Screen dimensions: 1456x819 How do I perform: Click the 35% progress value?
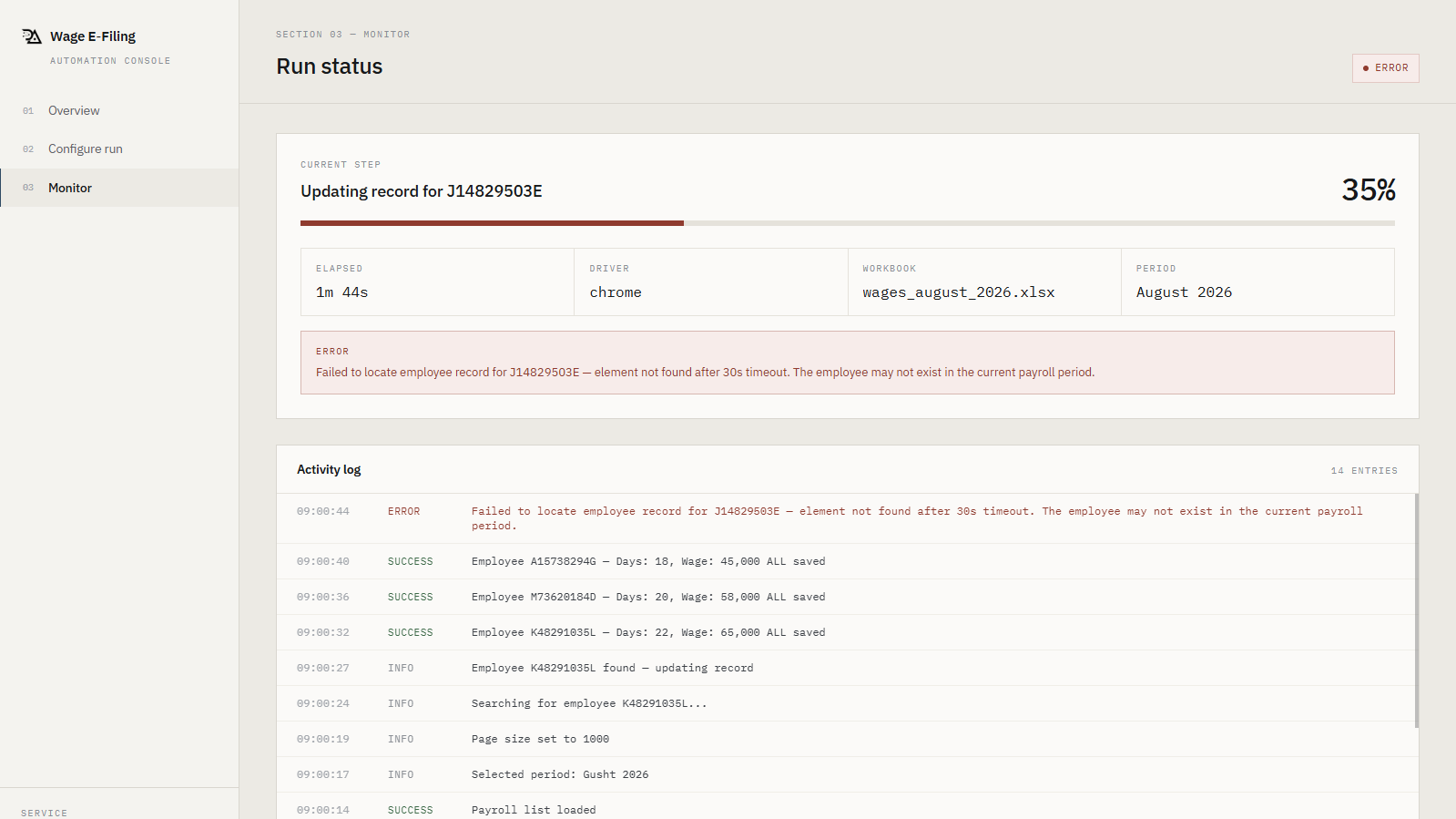[x=1368, y=189]
